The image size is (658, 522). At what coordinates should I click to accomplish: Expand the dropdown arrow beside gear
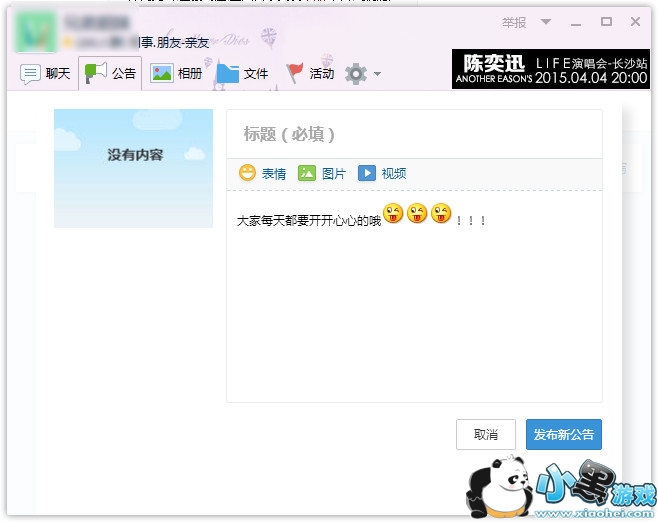click(x=377, y=74)
